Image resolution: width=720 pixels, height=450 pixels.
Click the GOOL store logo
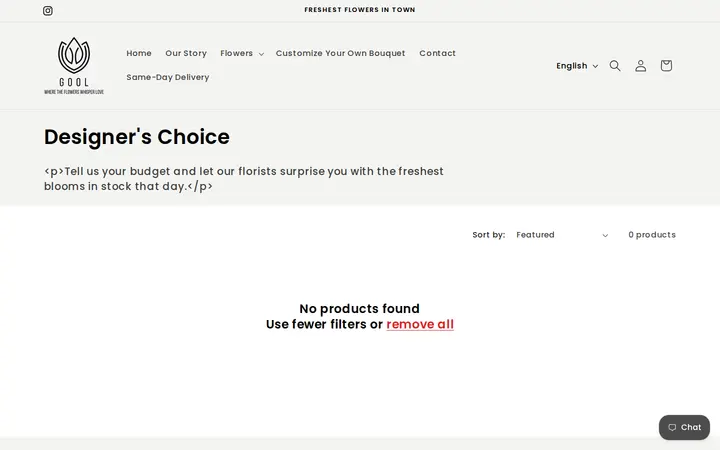(74, 66)
